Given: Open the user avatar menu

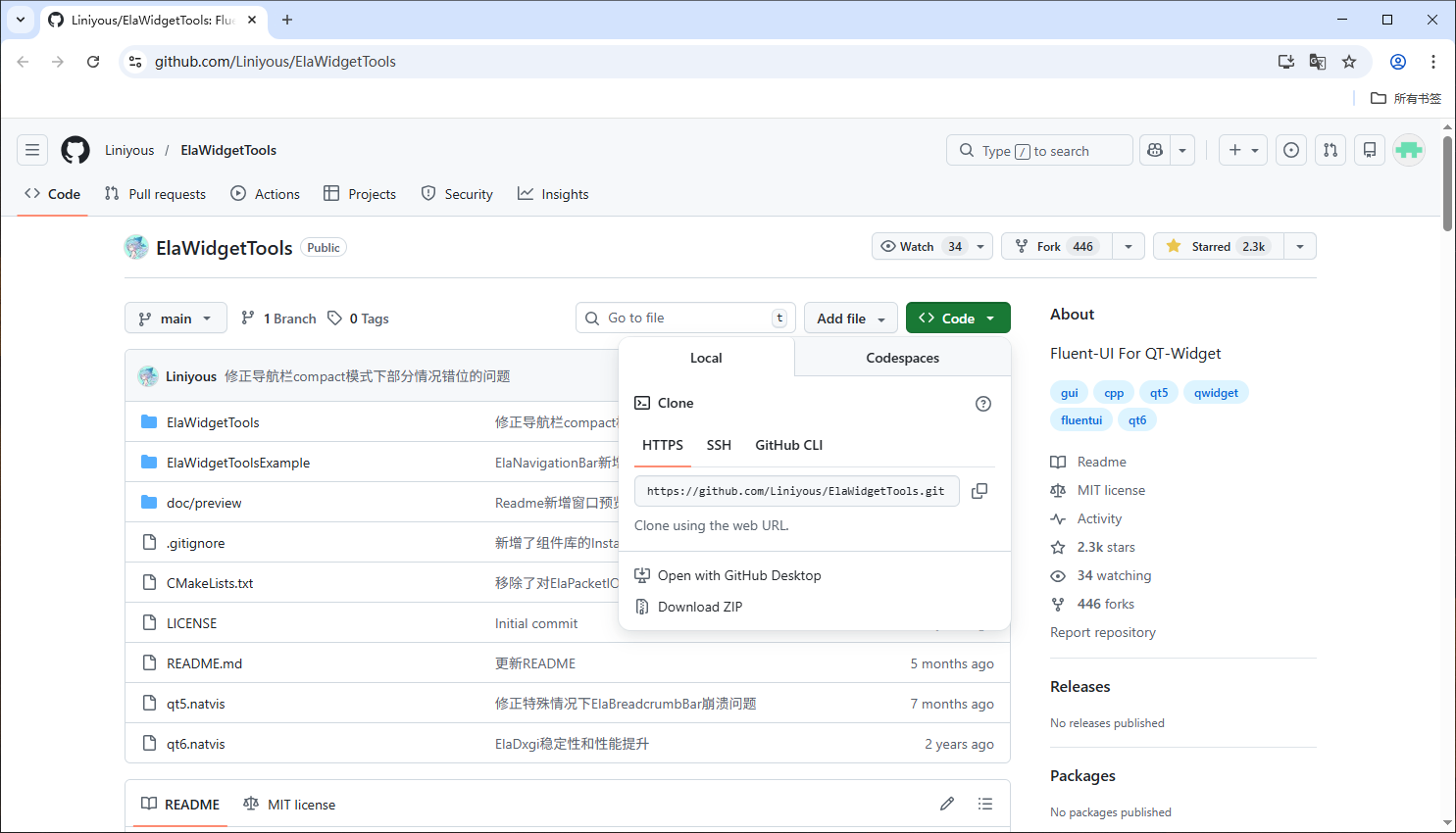Looking at the screenshot, I should tap(1409, 150).
